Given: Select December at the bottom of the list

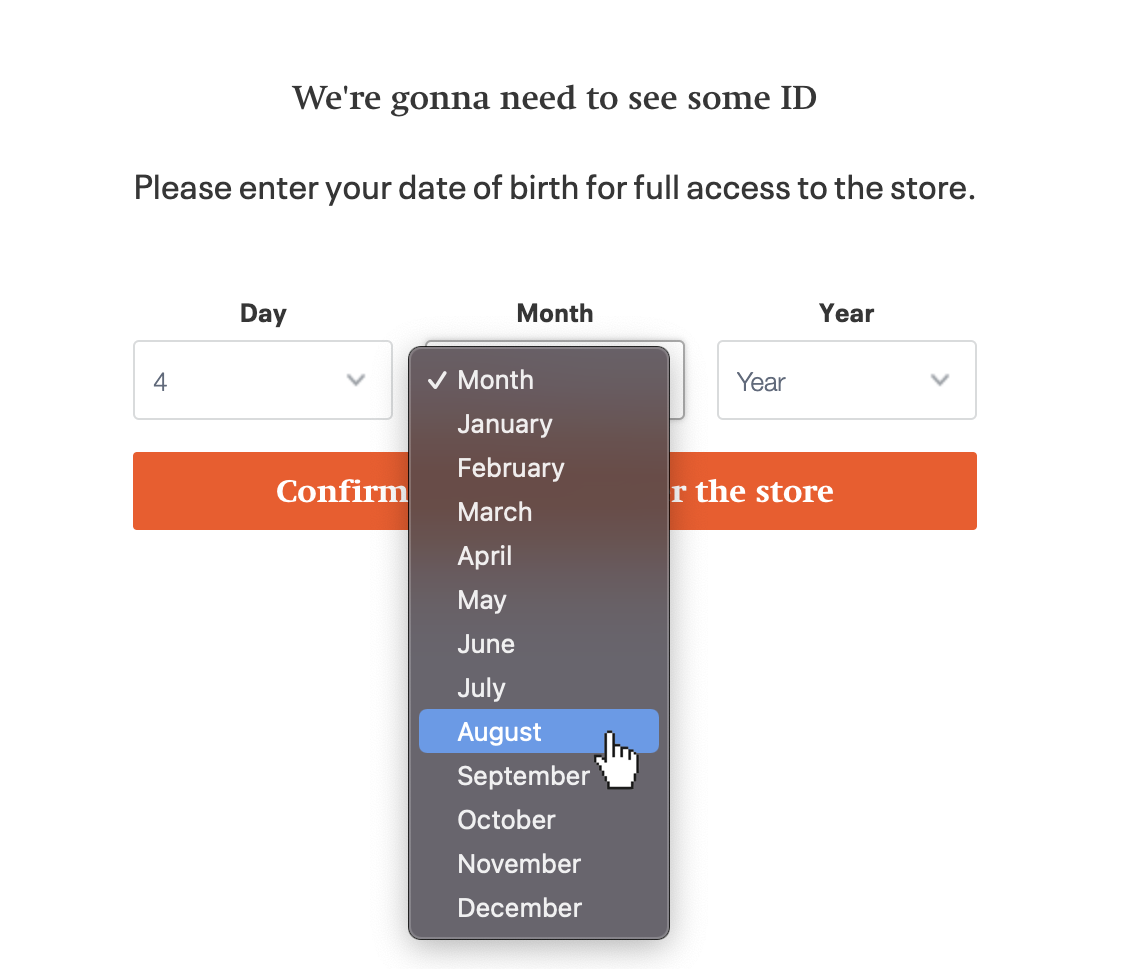Looking at the screenshot, I should [519, 908].
